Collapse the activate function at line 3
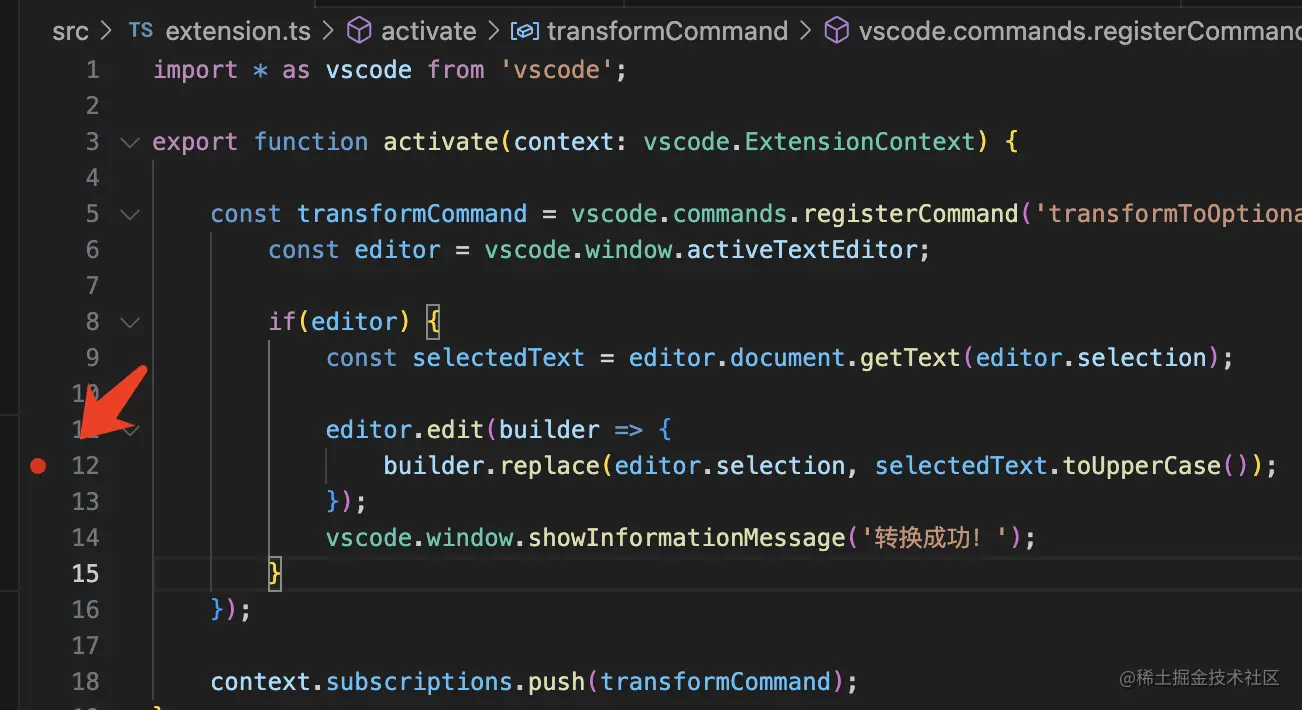1302x710 pixels. tap(129, 142)
